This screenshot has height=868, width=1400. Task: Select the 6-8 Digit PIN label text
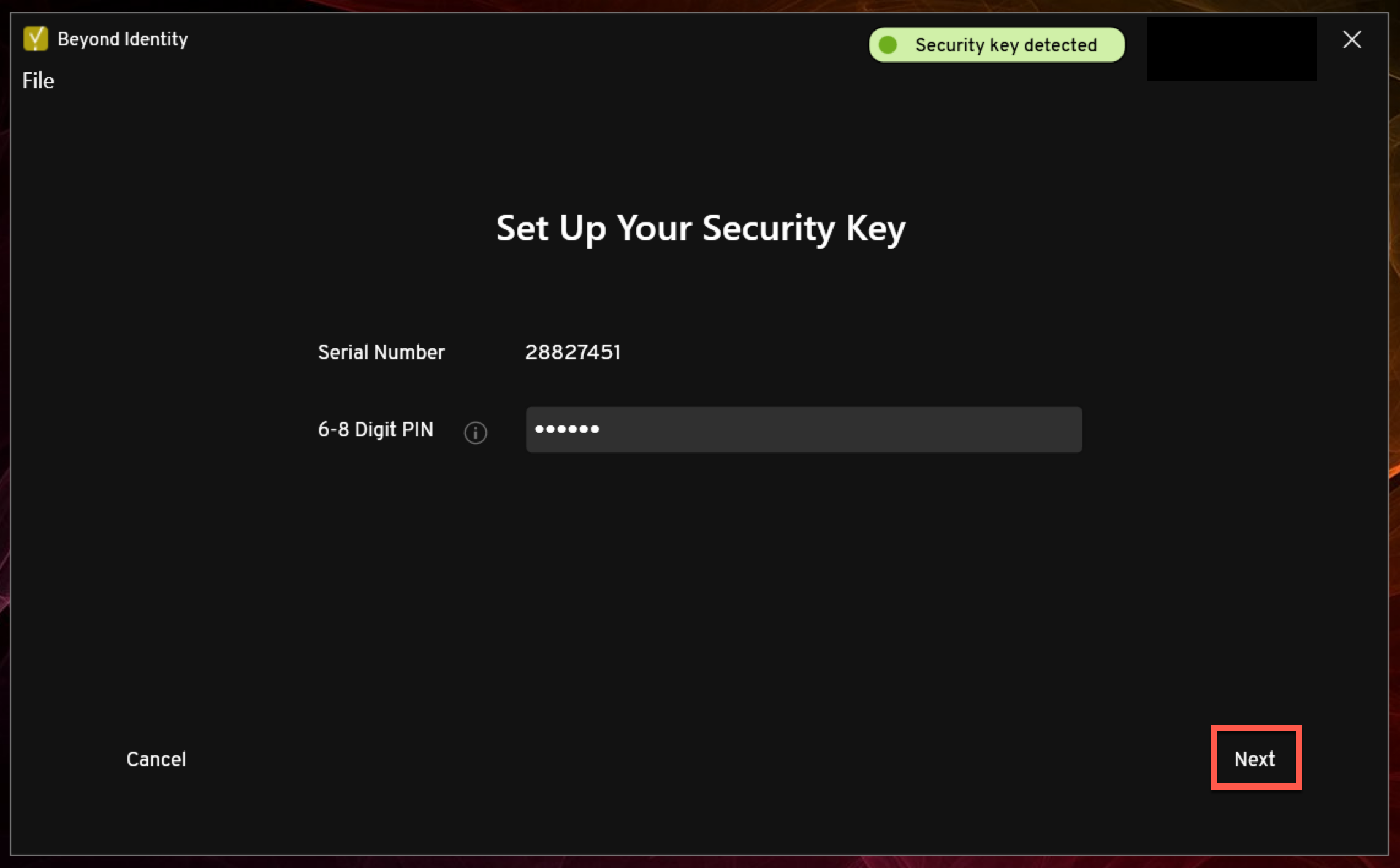point(375,429)
